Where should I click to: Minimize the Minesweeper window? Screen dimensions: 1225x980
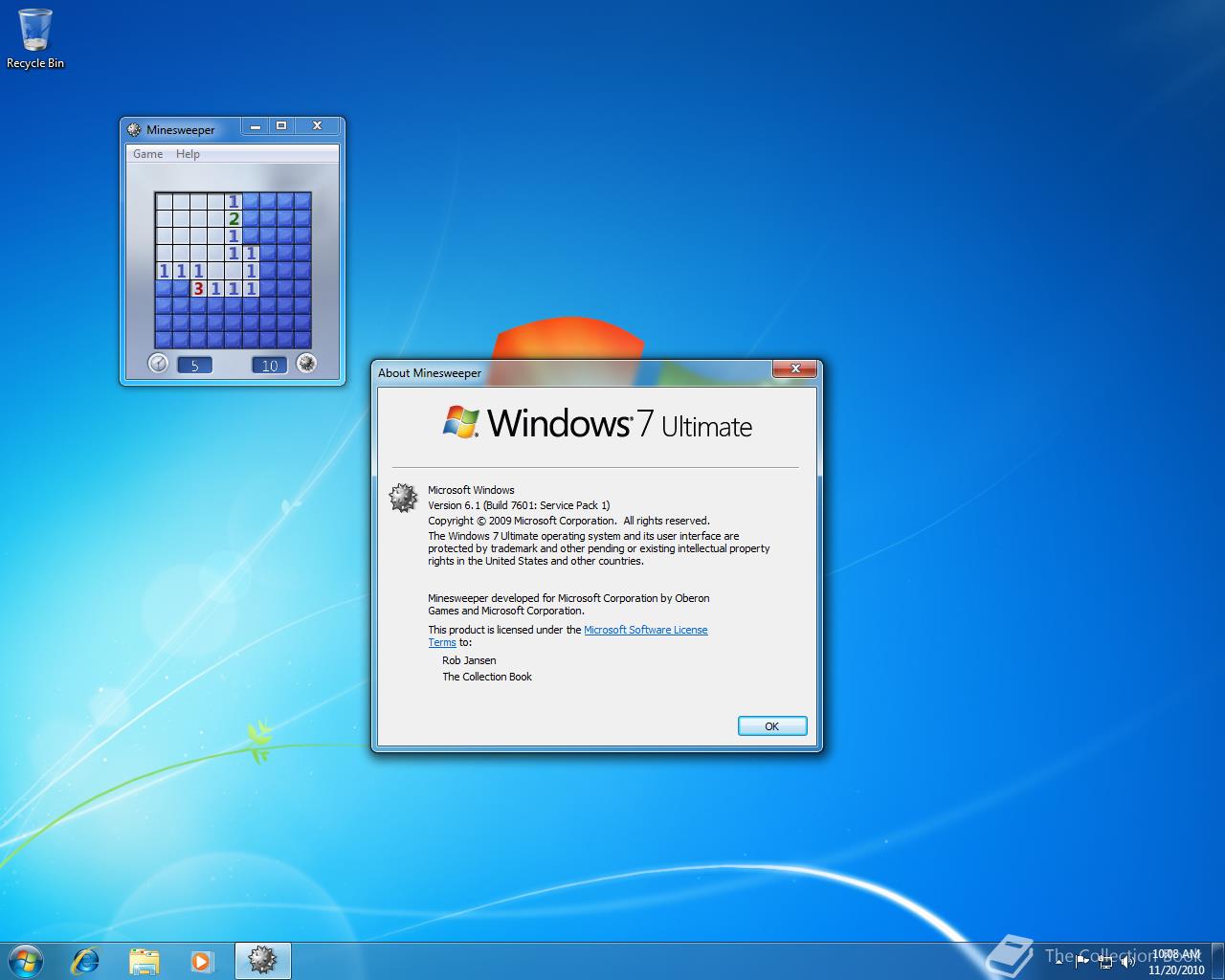click(256, 125)
